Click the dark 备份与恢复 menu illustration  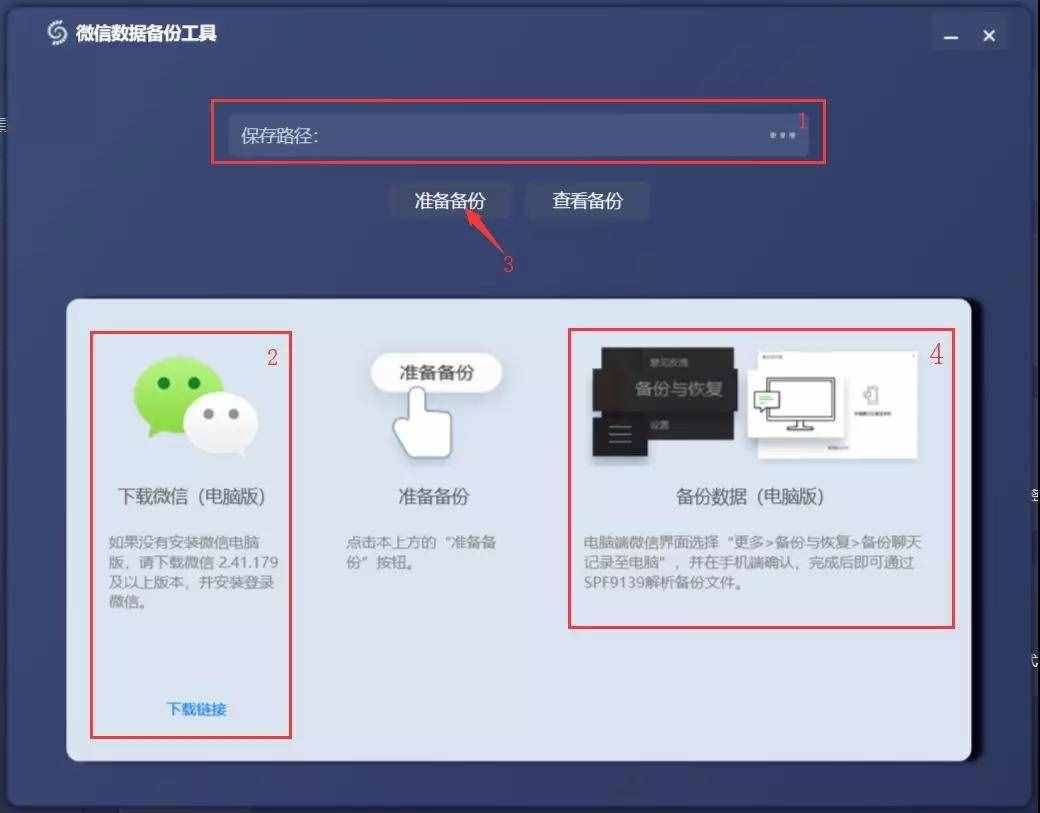point(664,401)
